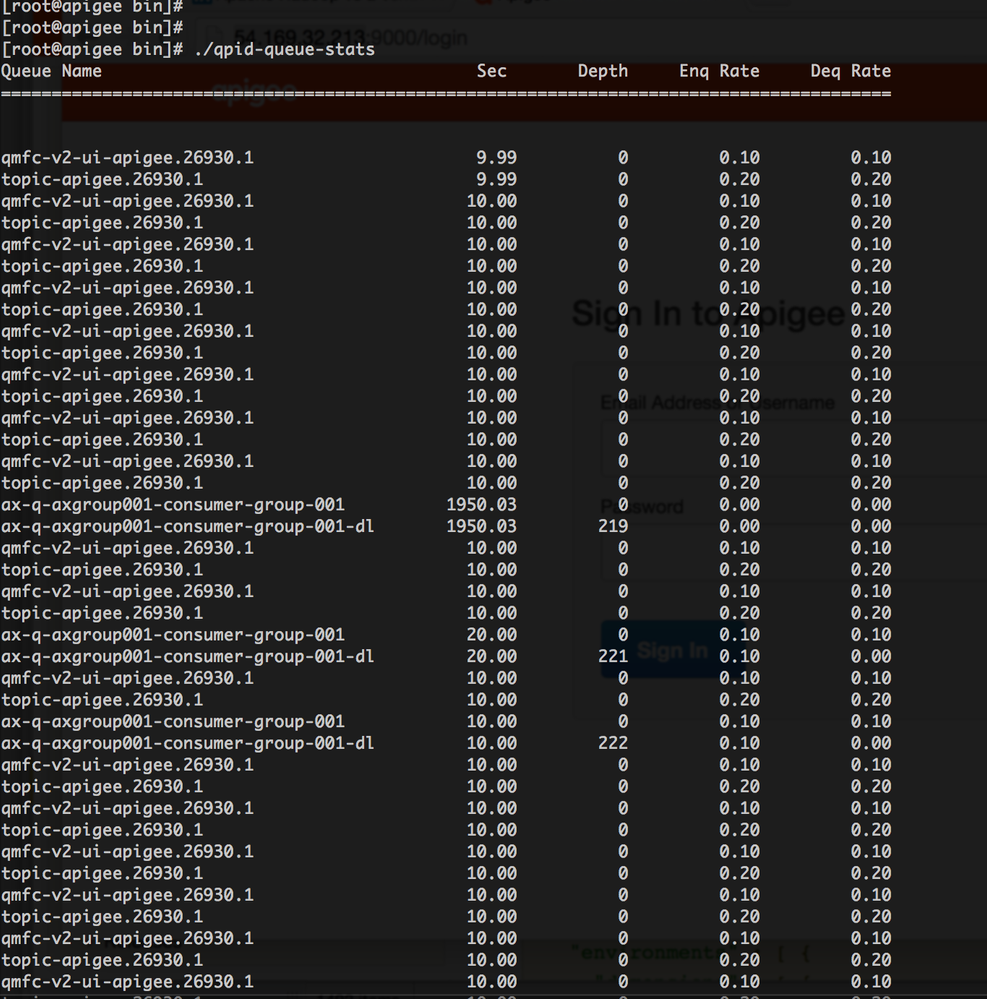Click 9.99 in the qmfc-v2-ui-apigee row
The height and width of the screenshot is (999, 987).
coord(496,157)
